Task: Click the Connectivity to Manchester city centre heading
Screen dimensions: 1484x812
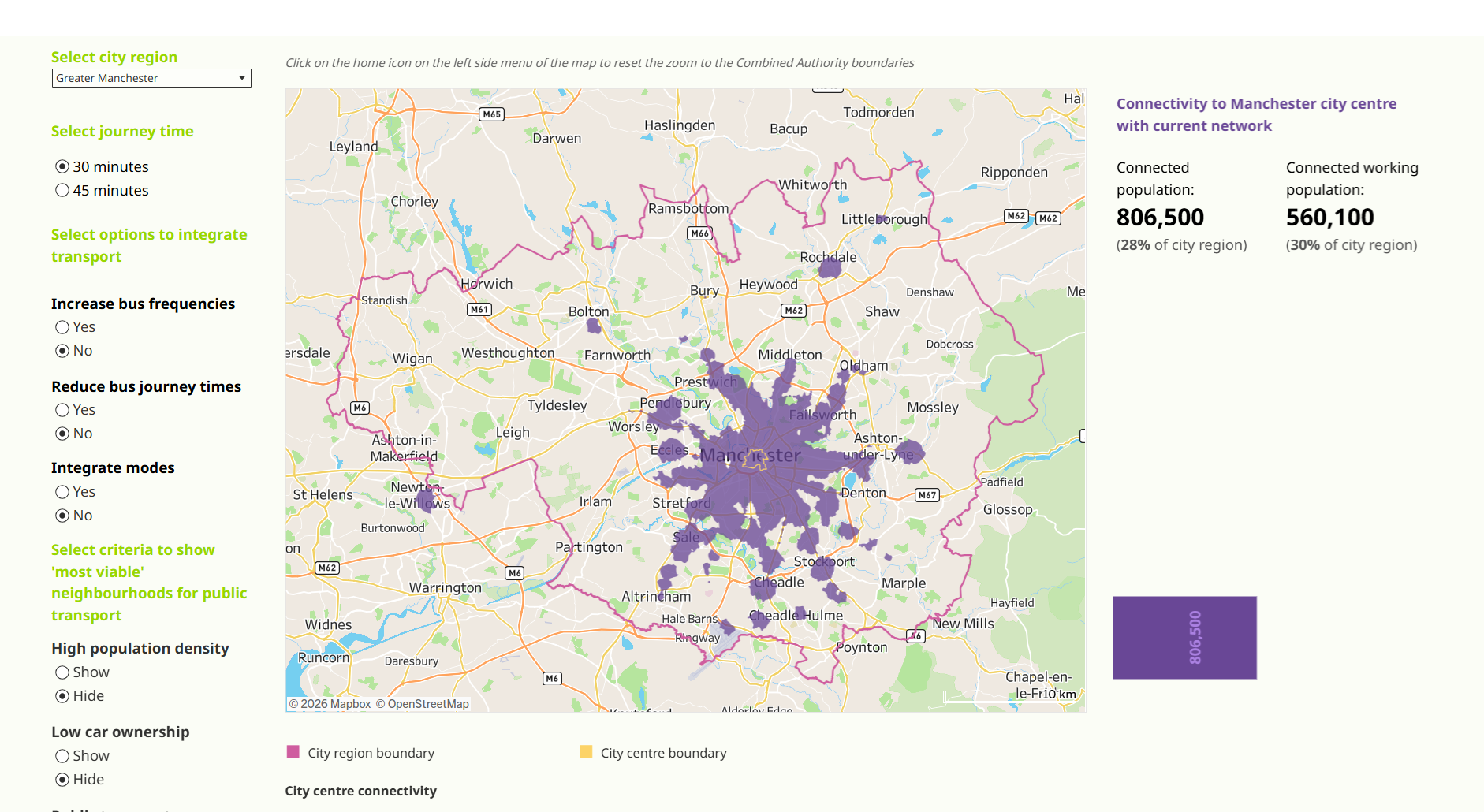Action: pos(1257,114)
